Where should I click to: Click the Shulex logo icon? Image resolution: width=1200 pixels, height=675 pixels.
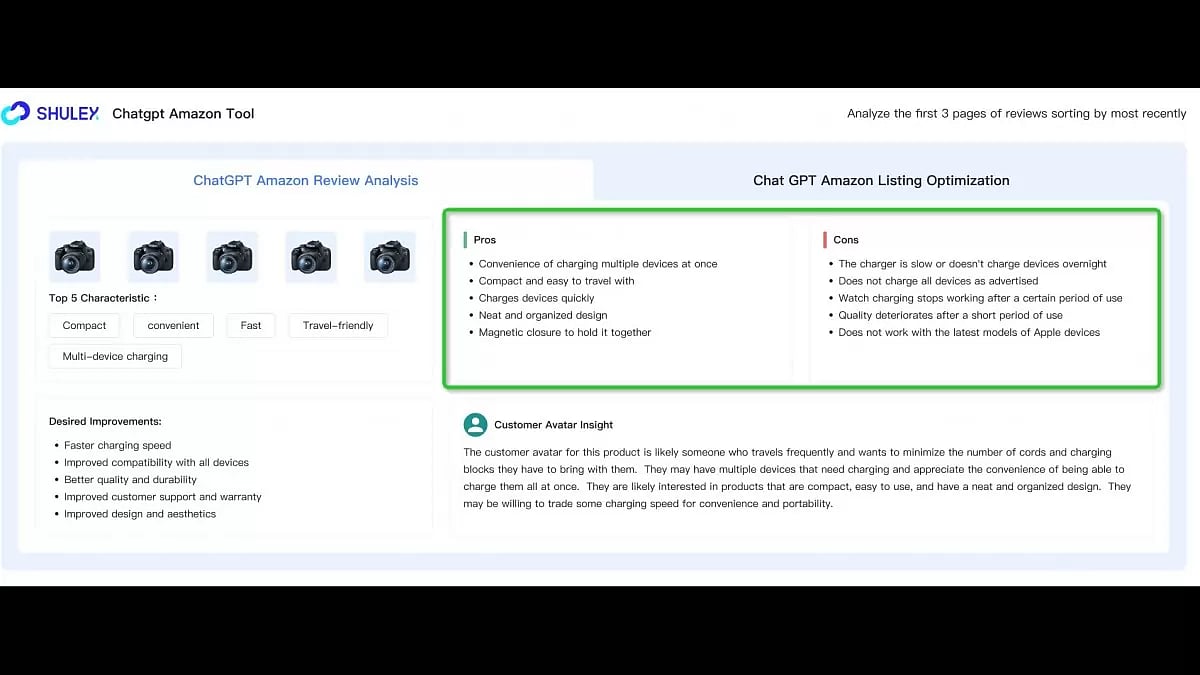click(16, 113)
